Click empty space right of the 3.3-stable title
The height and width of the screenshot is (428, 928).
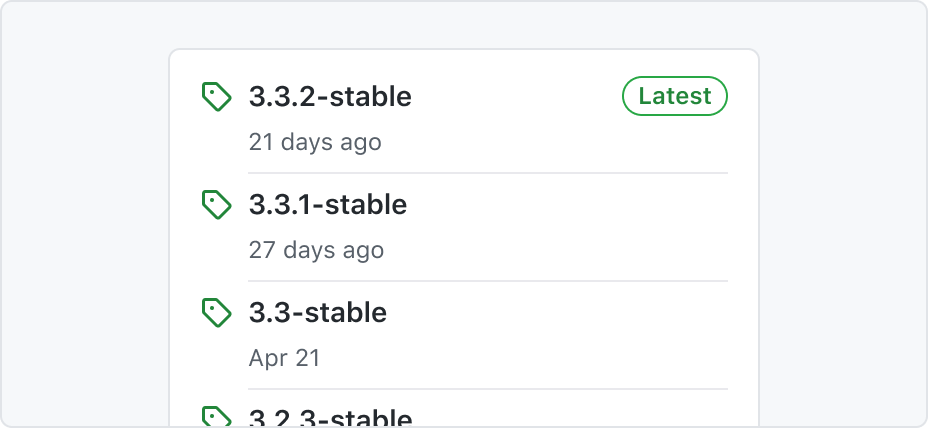556,313
